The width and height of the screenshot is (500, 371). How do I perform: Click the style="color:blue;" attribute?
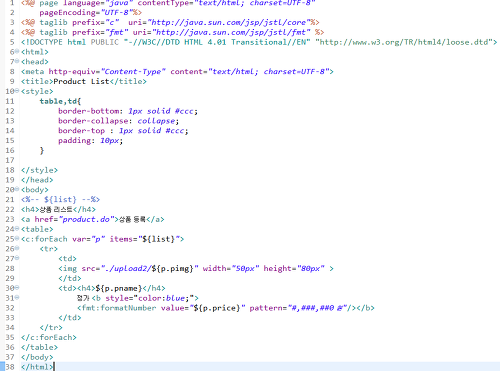tap(149, 298)
